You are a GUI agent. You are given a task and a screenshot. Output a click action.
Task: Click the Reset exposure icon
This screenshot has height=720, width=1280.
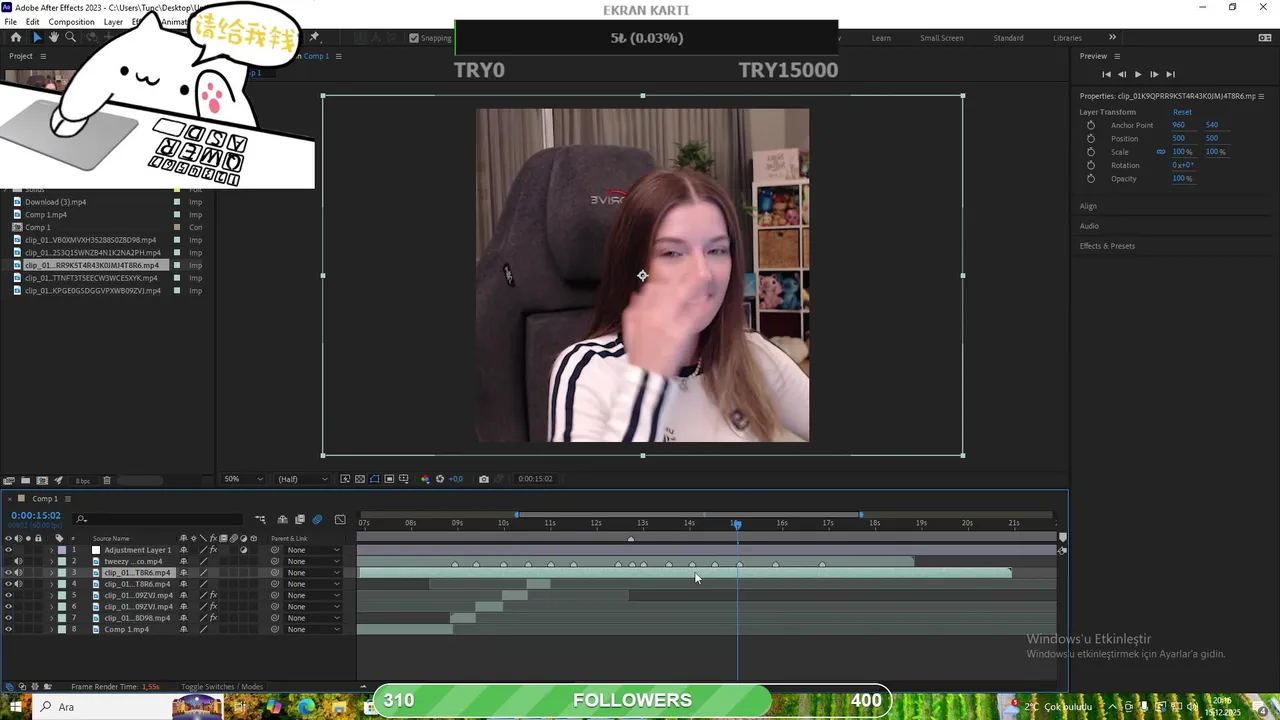[x=439, y=479]
